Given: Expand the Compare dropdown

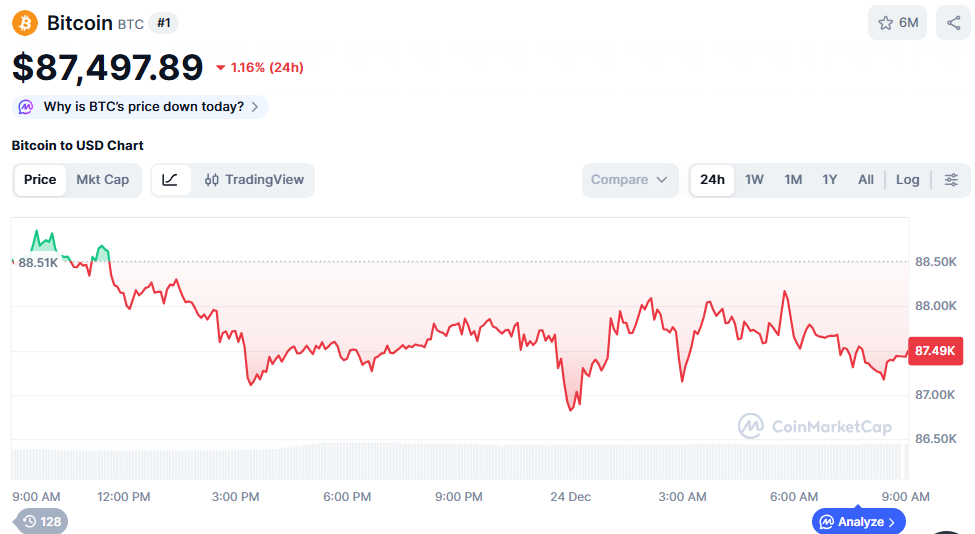Looking at the screenshot, I should click(629, 180).
